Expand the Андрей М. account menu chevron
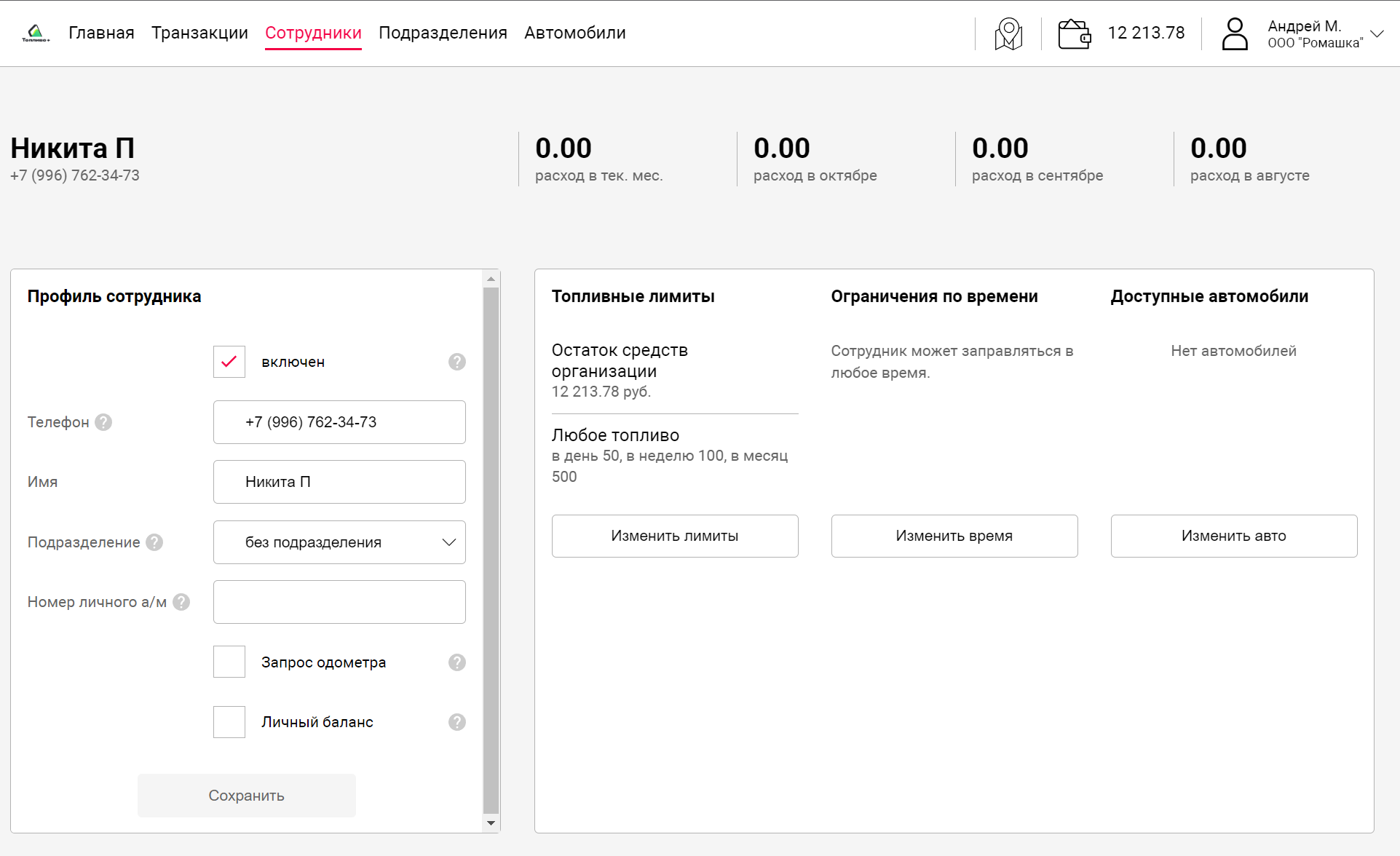The width and height of the screenshot is (1400, 856). click(1377, 33)
